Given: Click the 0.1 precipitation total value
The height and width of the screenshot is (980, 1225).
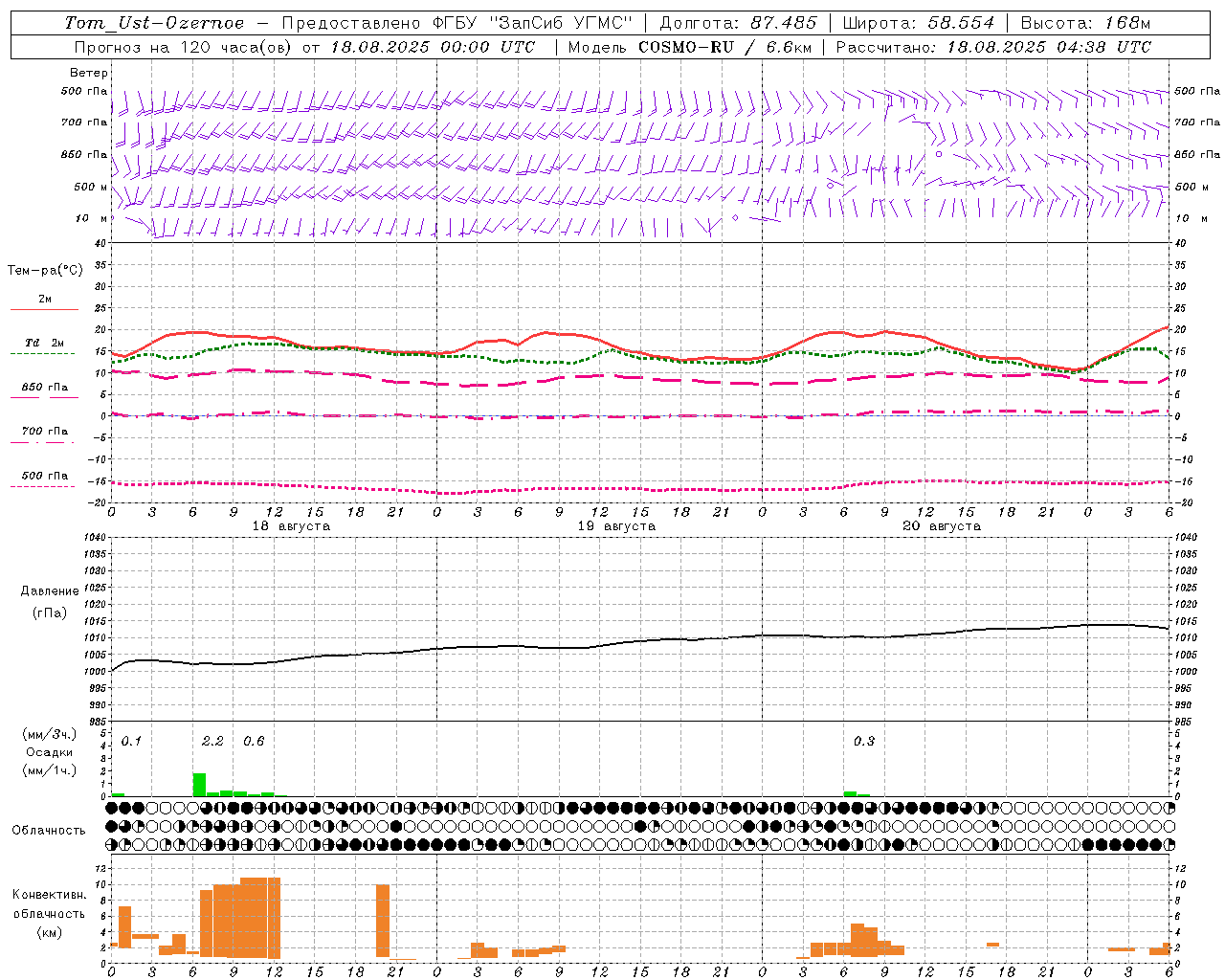Looking at the screenshot, I should click(x=131, y=741).
